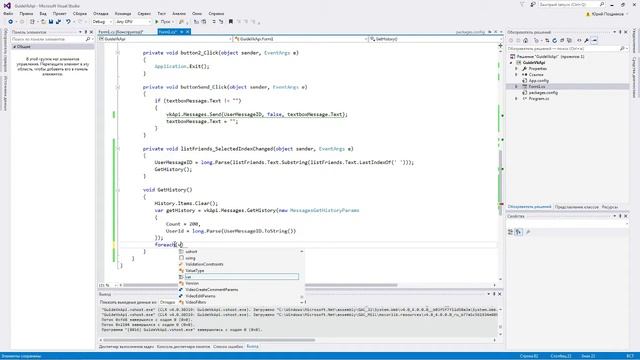
Task: Click the Refresh icon in Solution Explorer
Action: (x=554, y=40)
